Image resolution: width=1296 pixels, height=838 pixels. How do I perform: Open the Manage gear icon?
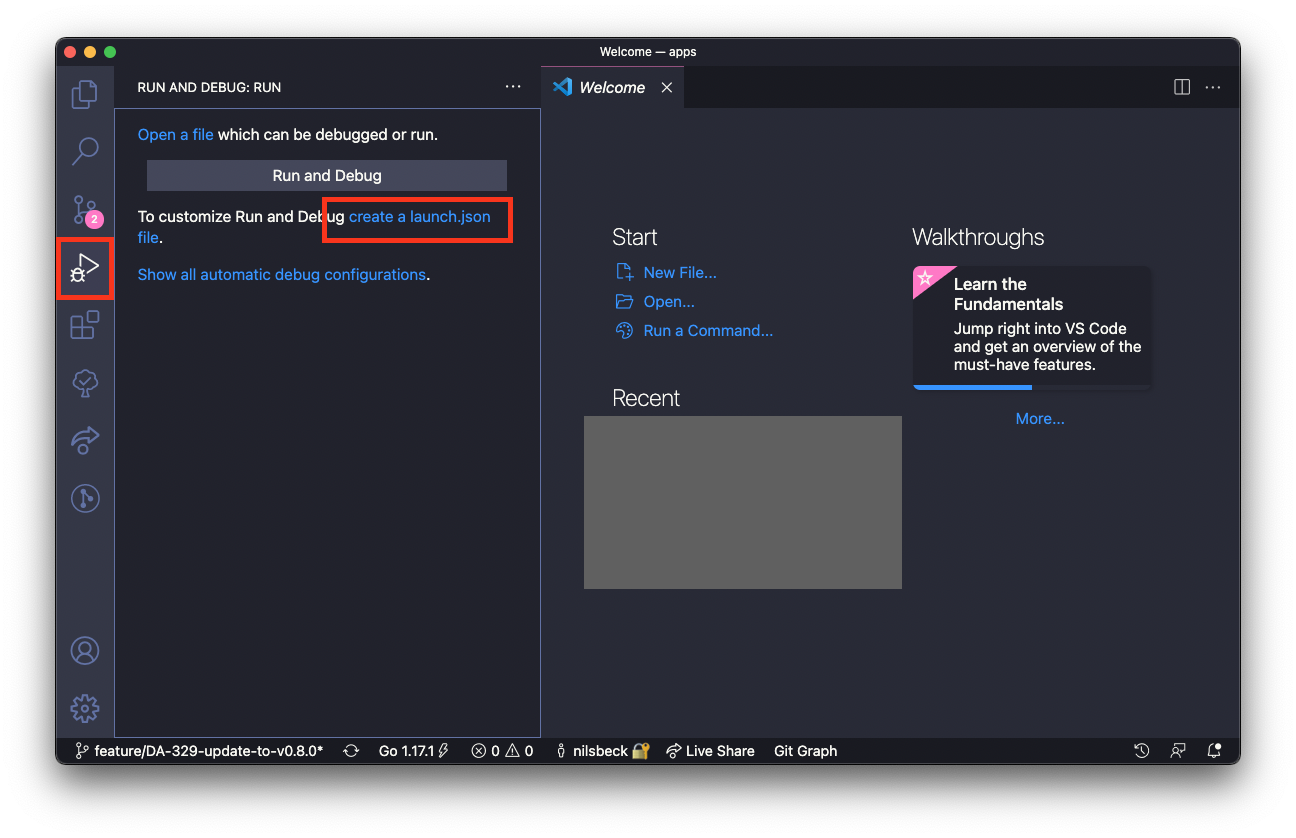[x=85, y=709]
